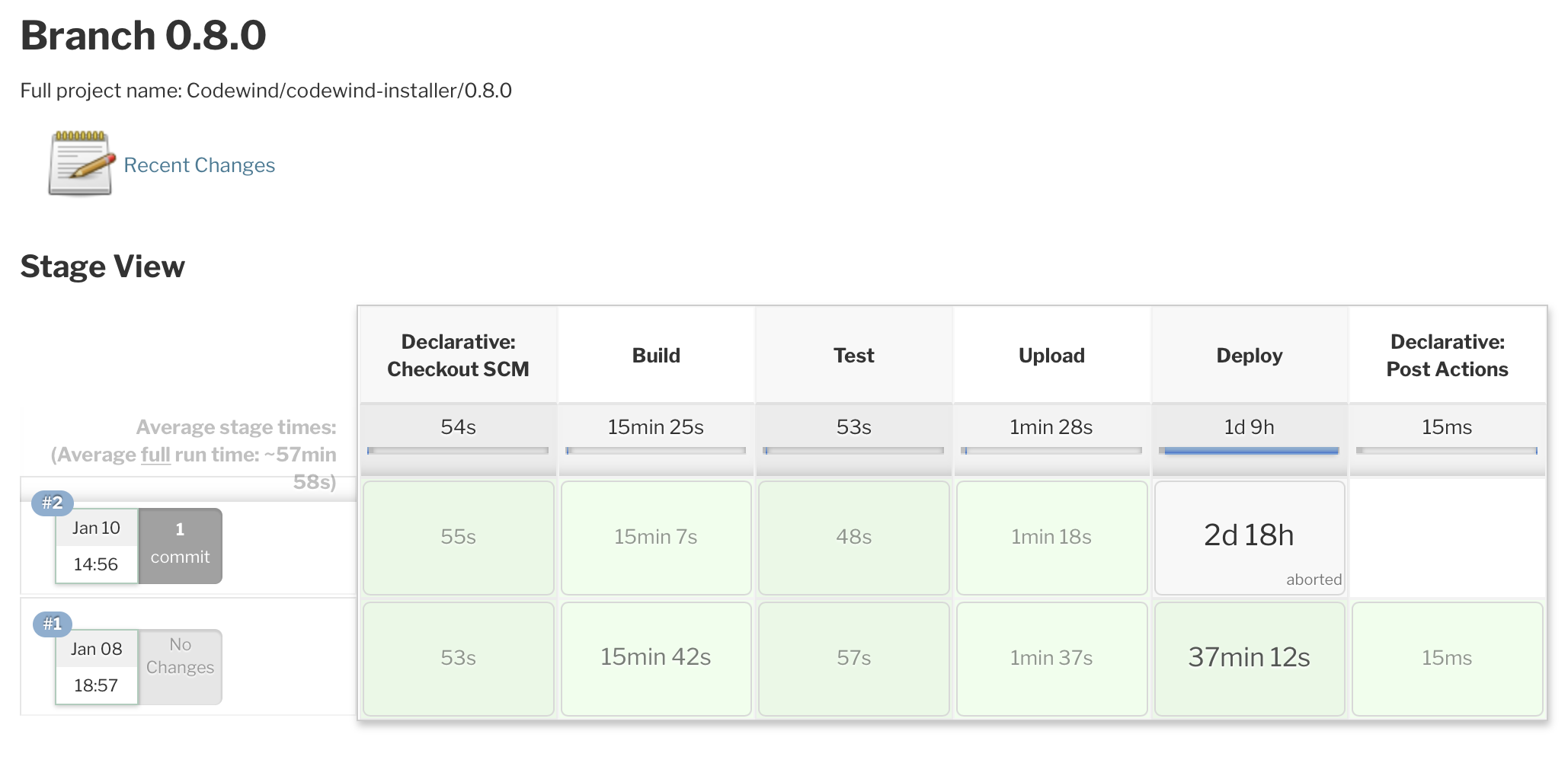1568x760 pixels.
Task: Open the Recent Changes link
Action: 199,165
